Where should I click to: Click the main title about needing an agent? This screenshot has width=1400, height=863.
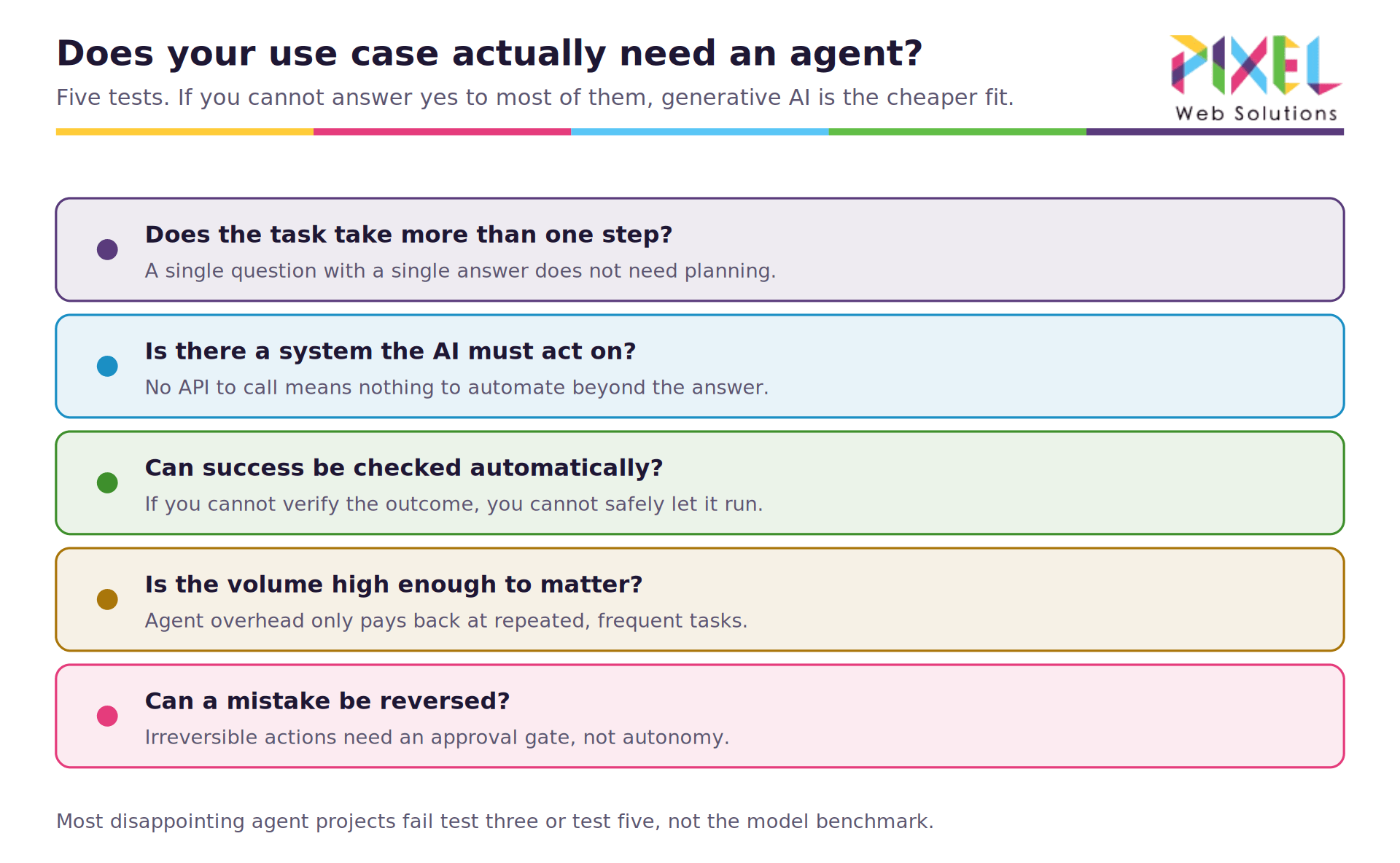(489, 54)
